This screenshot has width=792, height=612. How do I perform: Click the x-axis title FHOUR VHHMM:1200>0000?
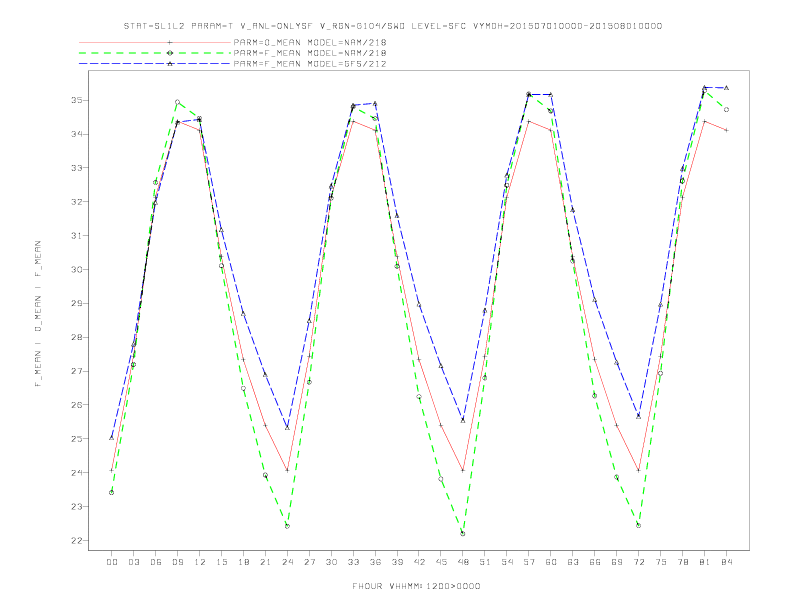tap(416, 586)
